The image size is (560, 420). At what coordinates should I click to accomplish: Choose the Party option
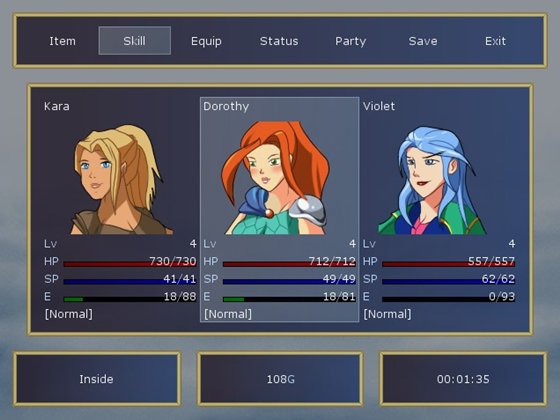click(x=351, y=41)
